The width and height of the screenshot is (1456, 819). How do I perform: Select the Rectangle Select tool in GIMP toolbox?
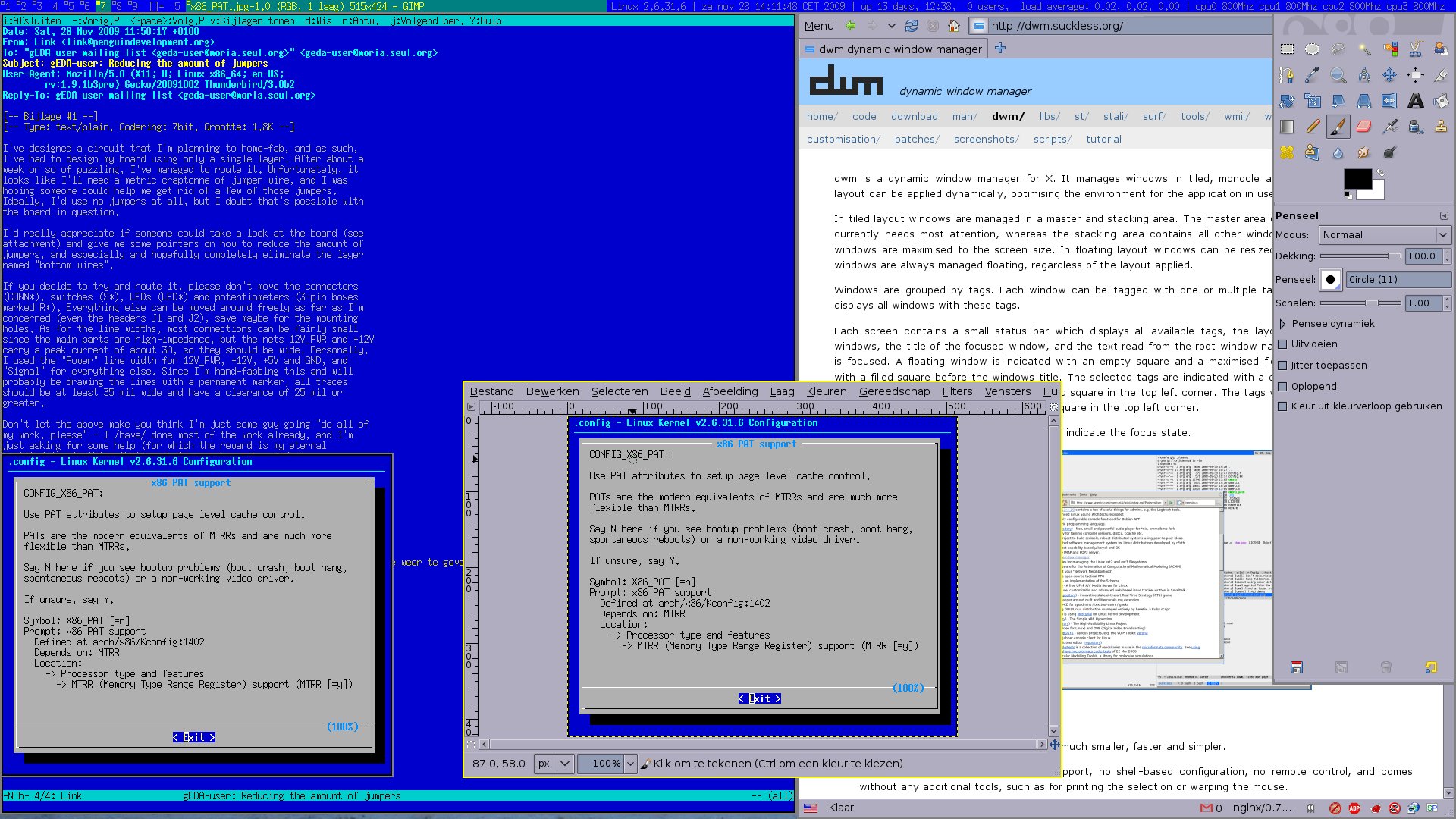(x=1287, y=49)
